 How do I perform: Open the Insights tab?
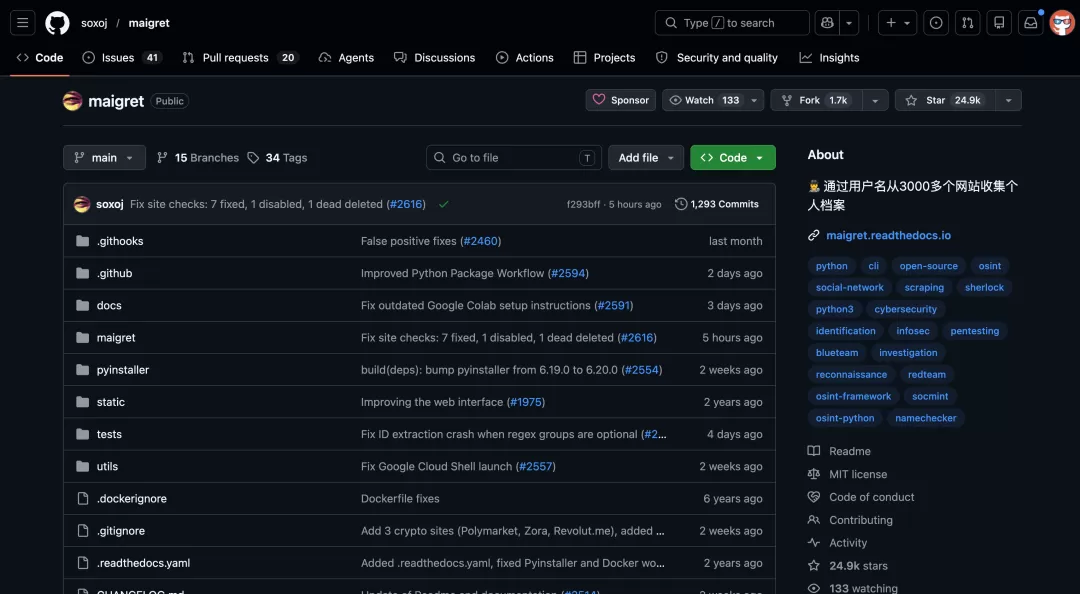[x=829, y=58]
